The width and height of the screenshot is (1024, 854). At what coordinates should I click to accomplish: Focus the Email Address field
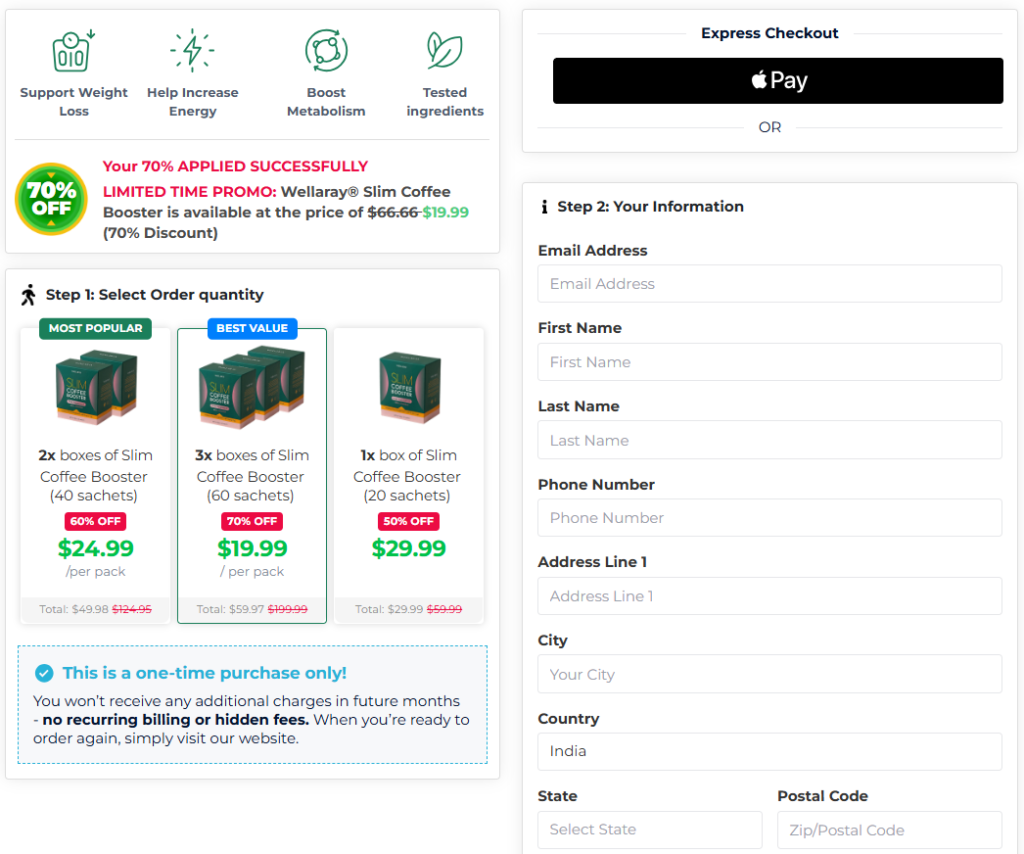point(769,284)
